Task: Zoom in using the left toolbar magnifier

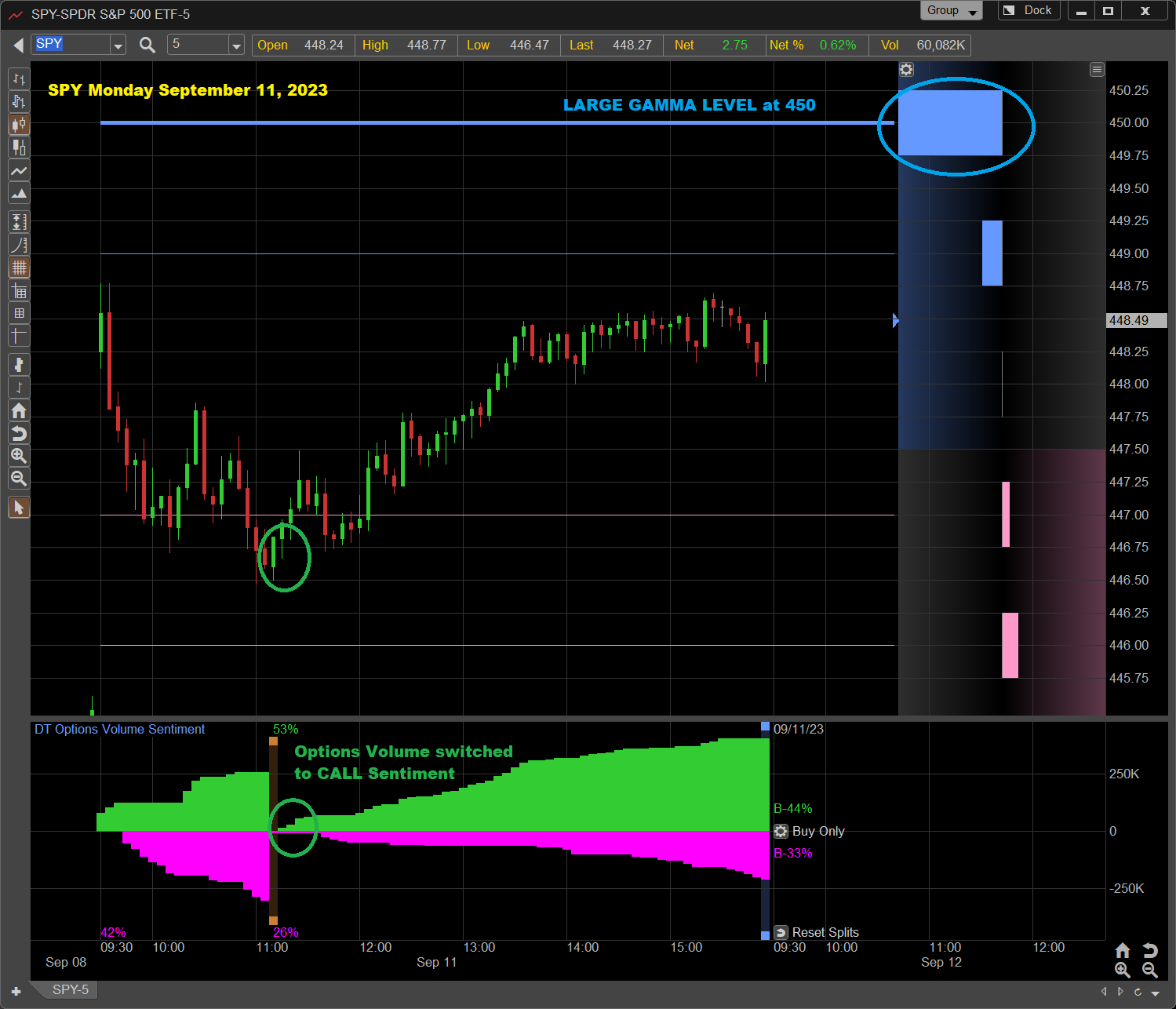Action: pos(19,456)
